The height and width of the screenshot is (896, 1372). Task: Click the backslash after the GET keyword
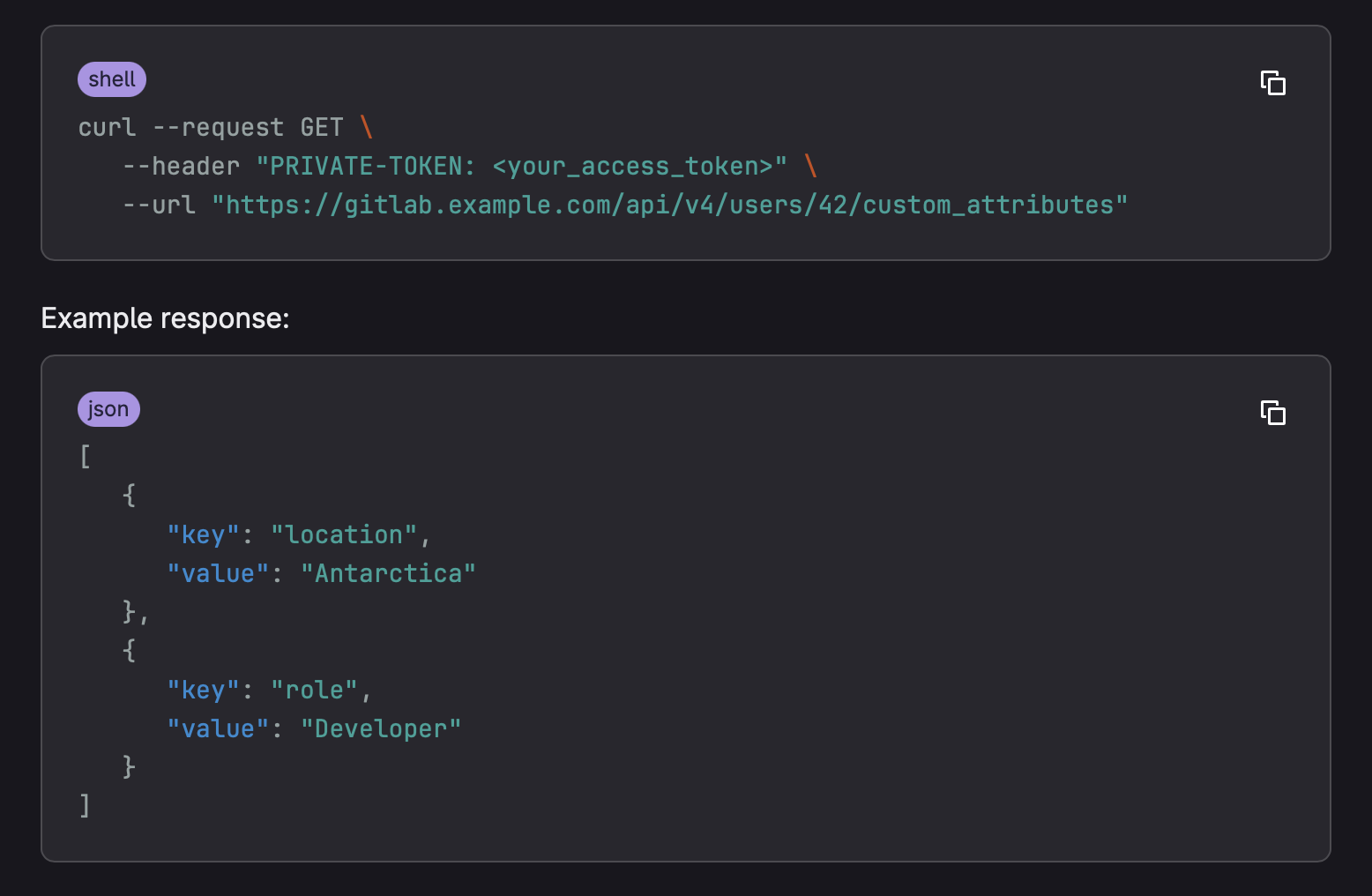point(367,127)
